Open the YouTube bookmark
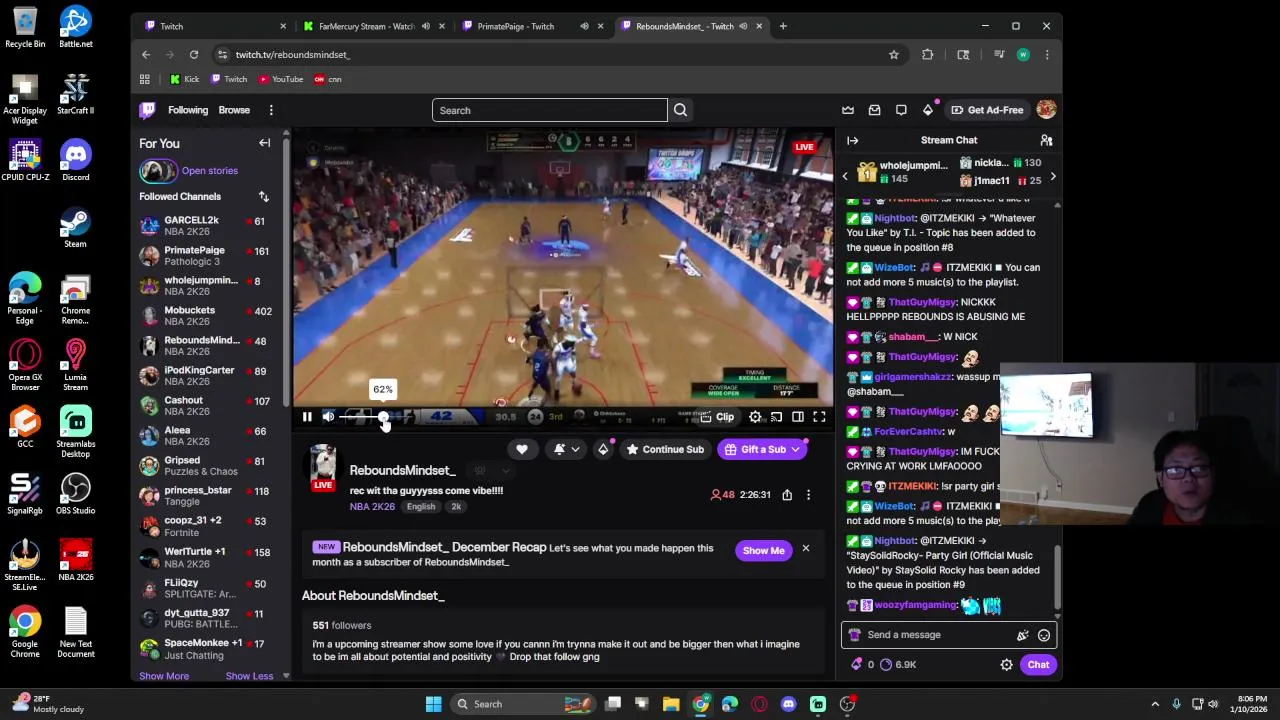Image resolution: width=1280 pixels, height=720 pixels. (x=281, y=79)
